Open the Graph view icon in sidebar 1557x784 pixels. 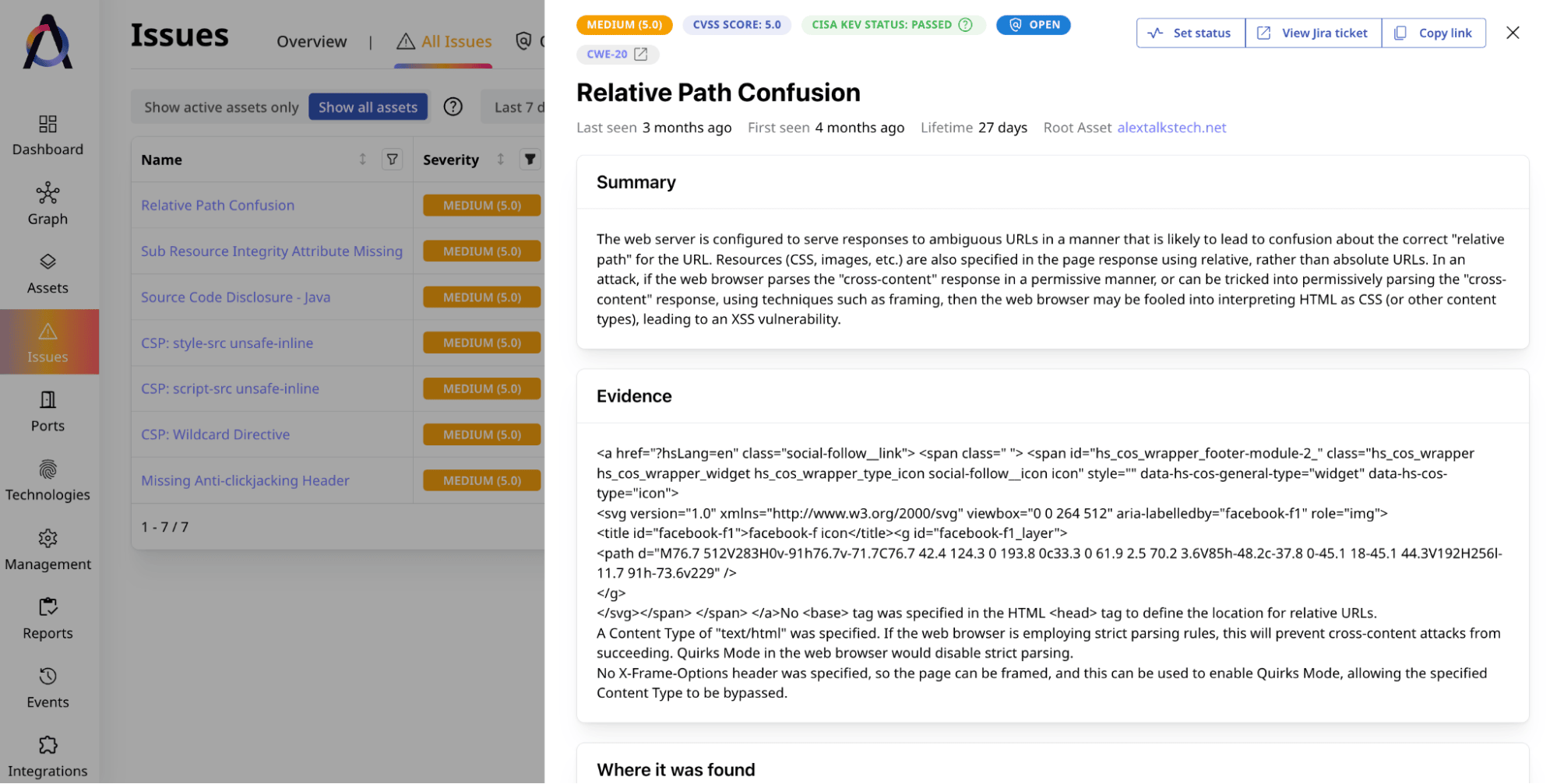tap(48, 193)
